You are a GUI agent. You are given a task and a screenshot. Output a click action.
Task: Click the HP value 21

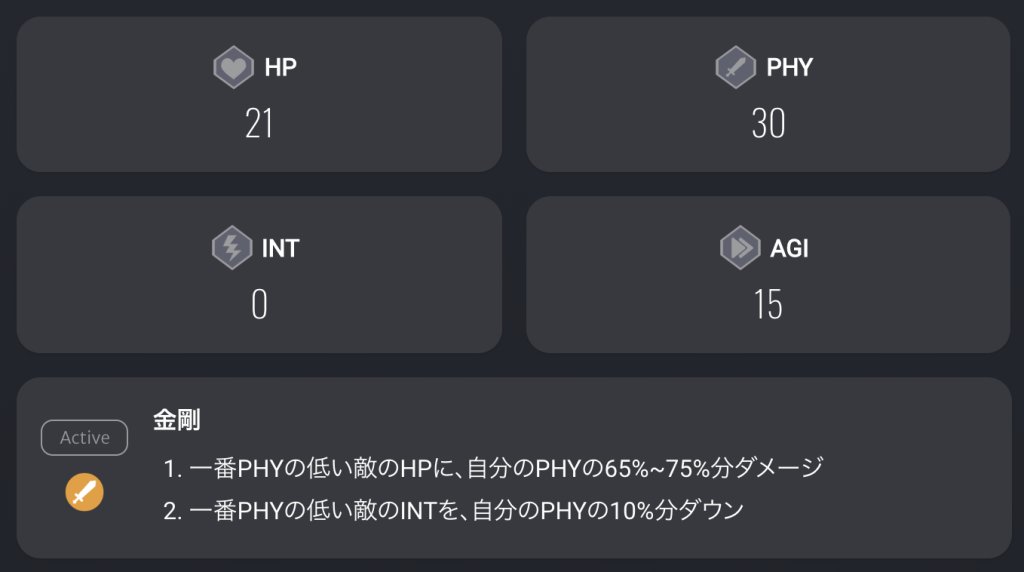(x=259, y=124)
